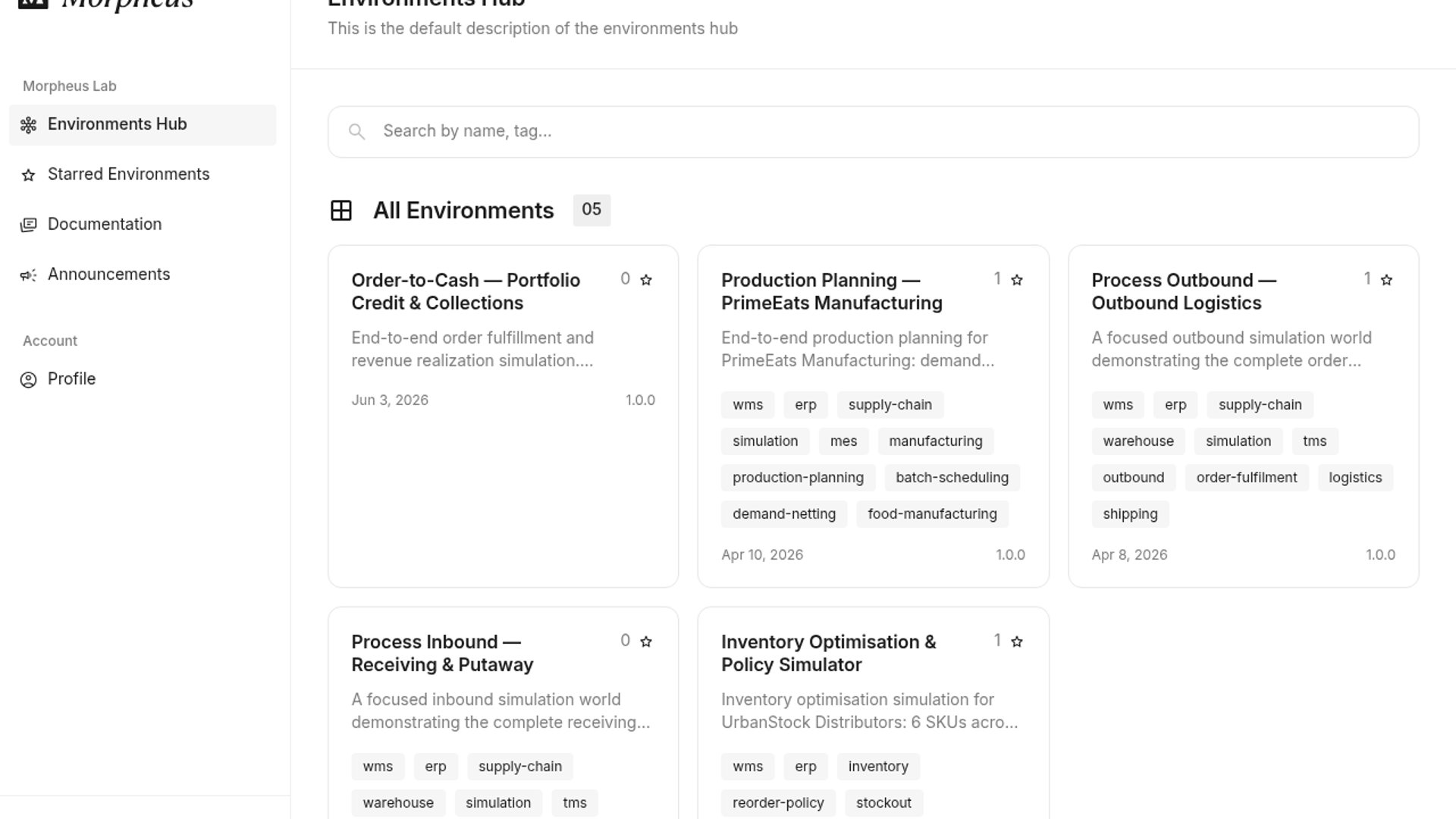Screen dimensions: 1456x819
Task: Click the Documentation sidebar icon
Action: [28, 225]
